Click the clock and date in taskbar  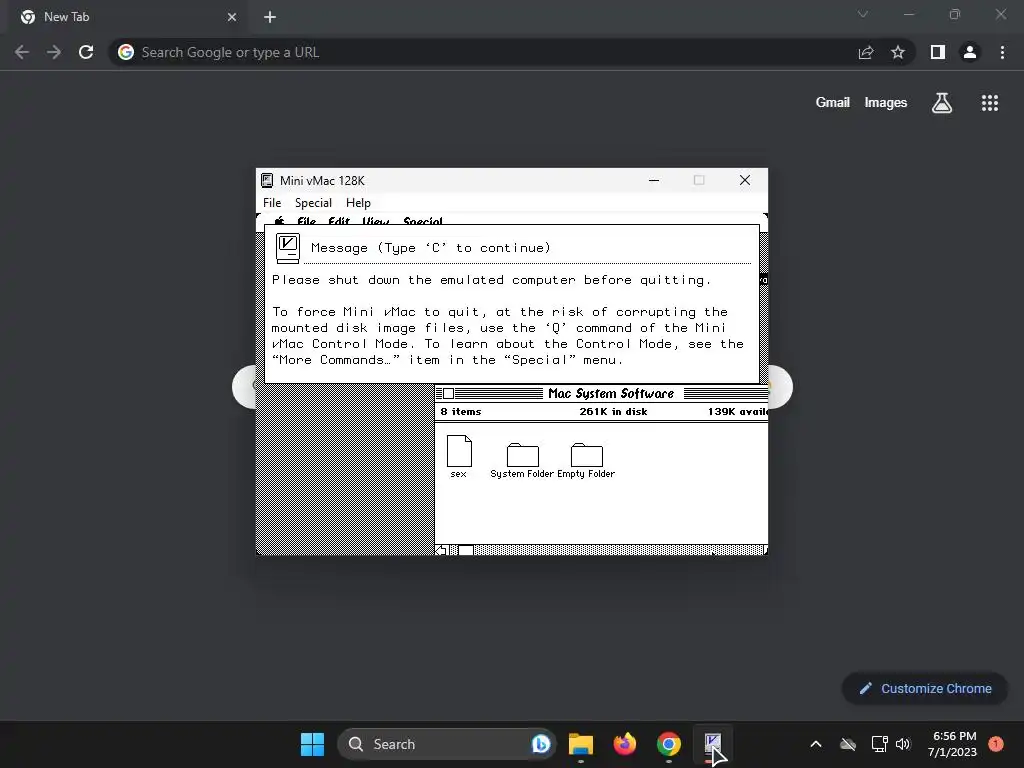pos(952,744)
